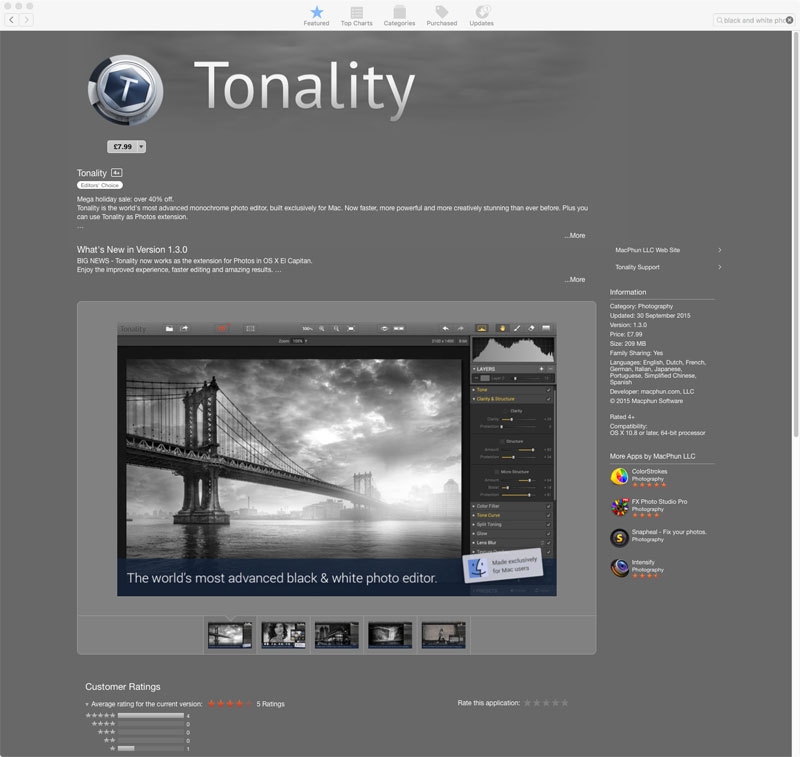Expand What's New text with ...More

pos(574,279)
